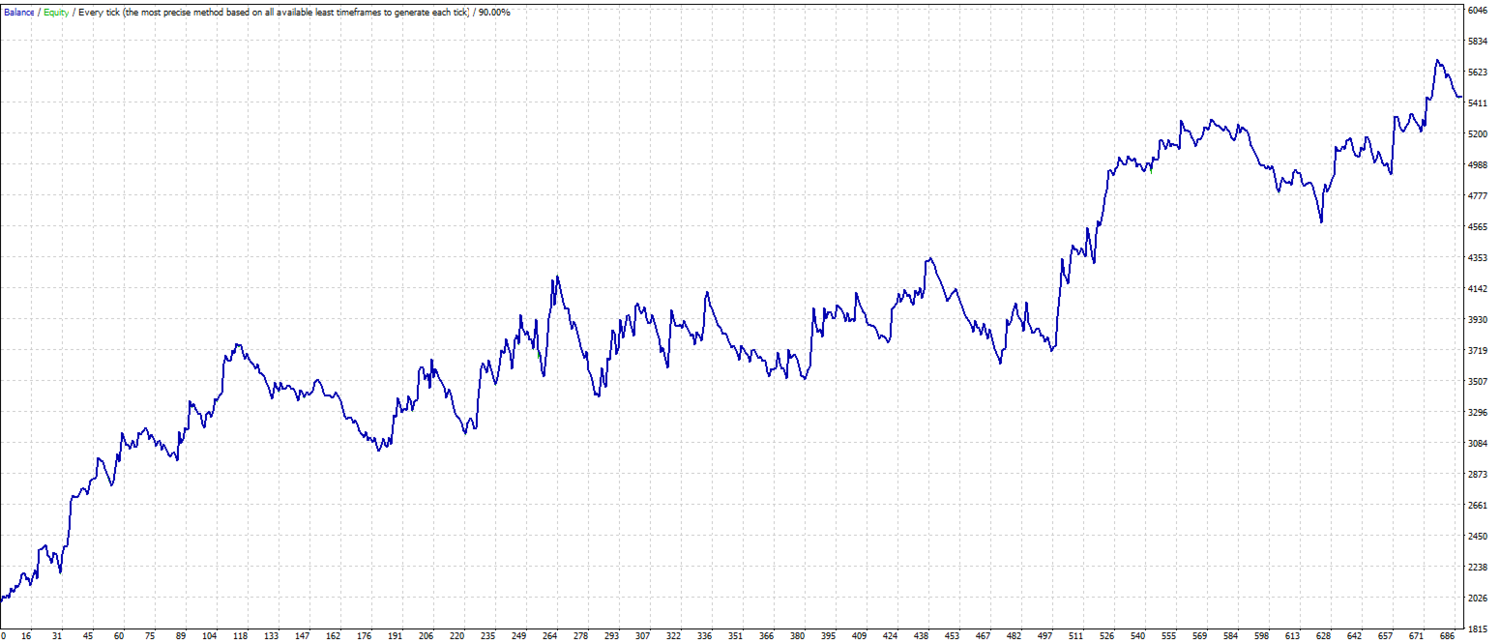Screen dimensions: 1500x643
Task: Click trade number 642 on horizontal axis
Action: tap(1354, 636)
